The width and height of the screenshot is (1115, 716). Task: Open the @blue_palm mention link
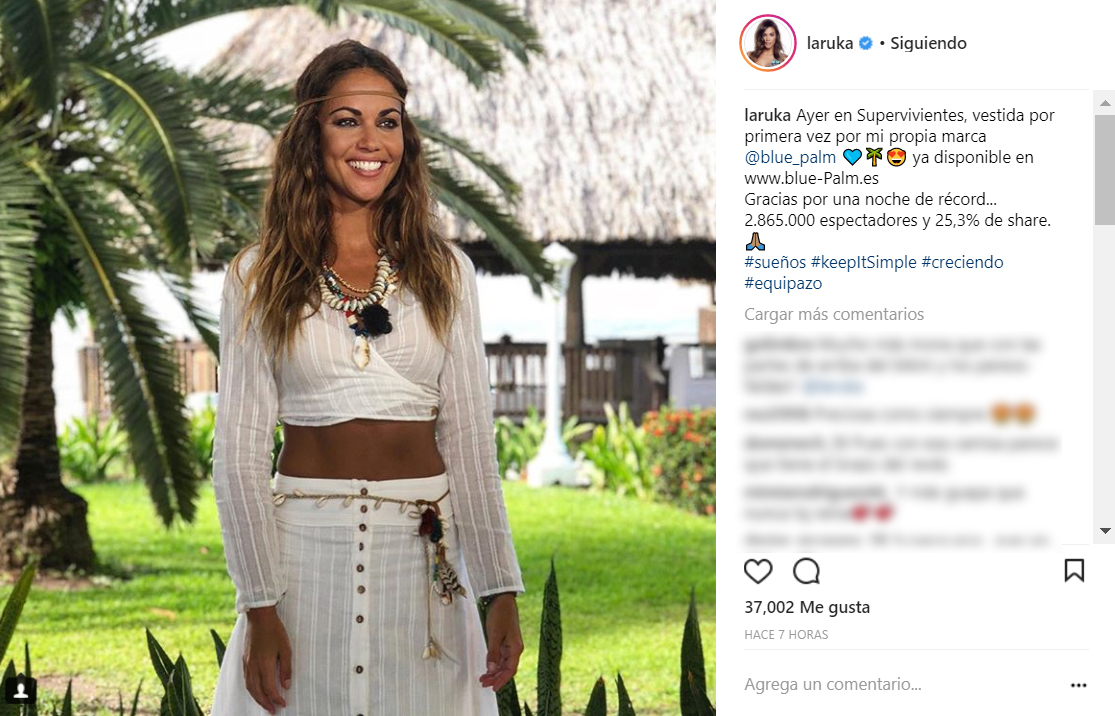[x=790, y=157]
